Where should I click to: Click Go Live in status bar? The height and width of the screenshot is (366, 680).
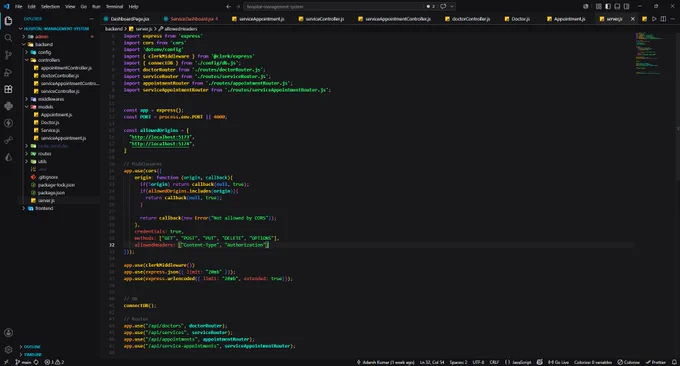coord(558,362)
